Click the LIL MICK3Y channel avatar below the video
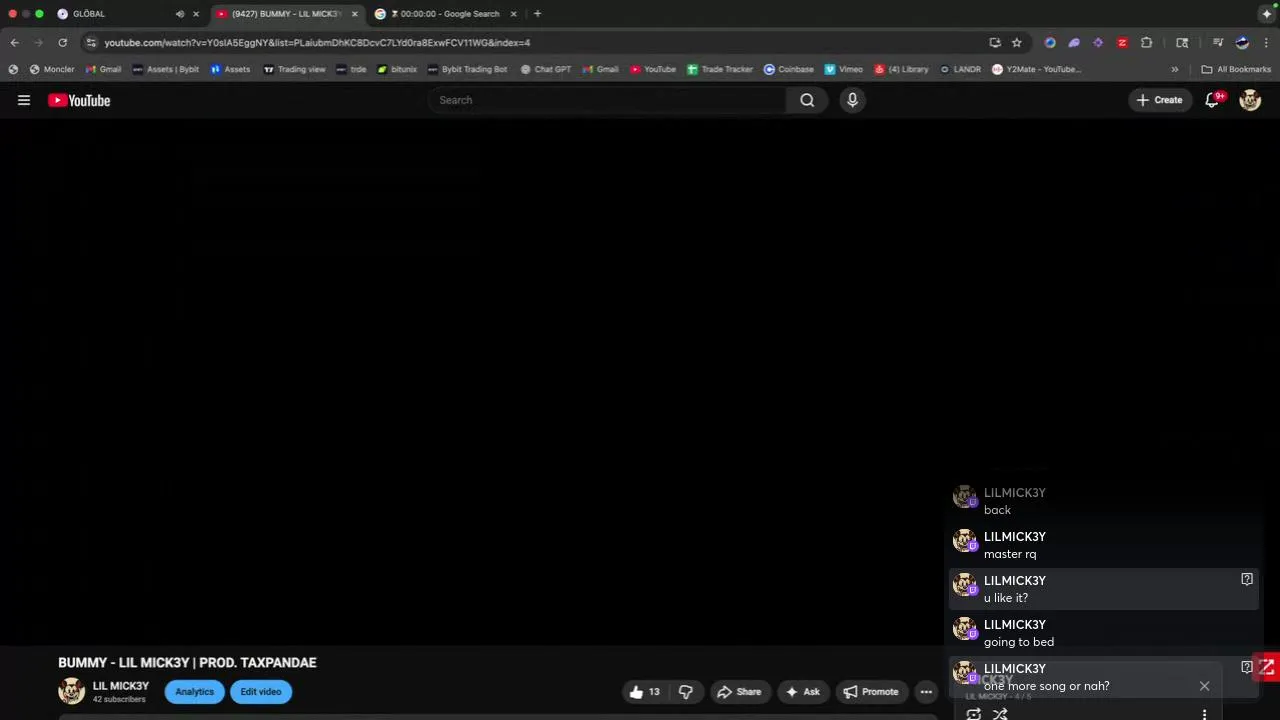 pyautogui.click(x=72, y=691)
